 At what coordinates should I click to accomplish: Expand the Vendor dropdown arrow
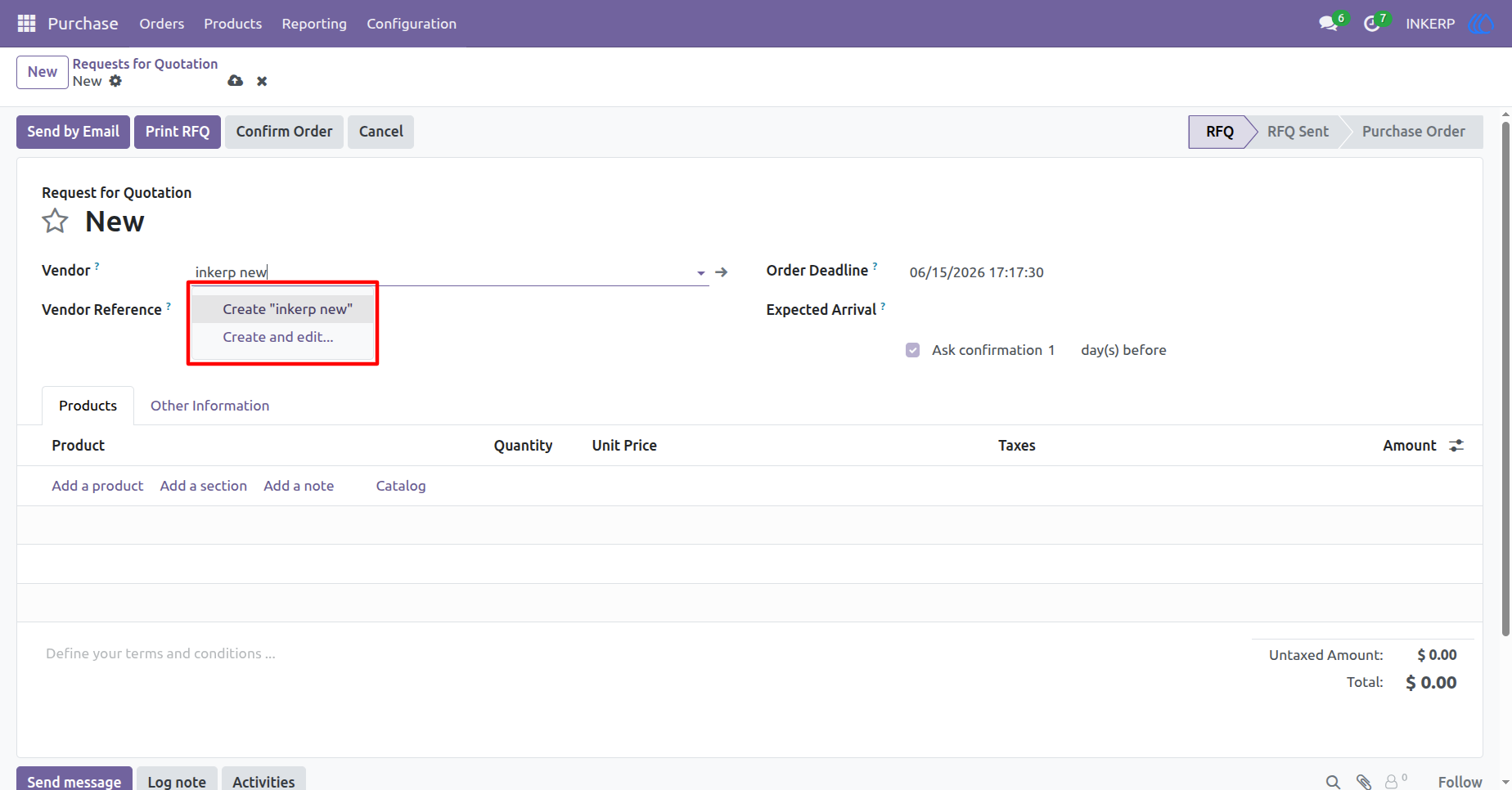coord(701,273)
